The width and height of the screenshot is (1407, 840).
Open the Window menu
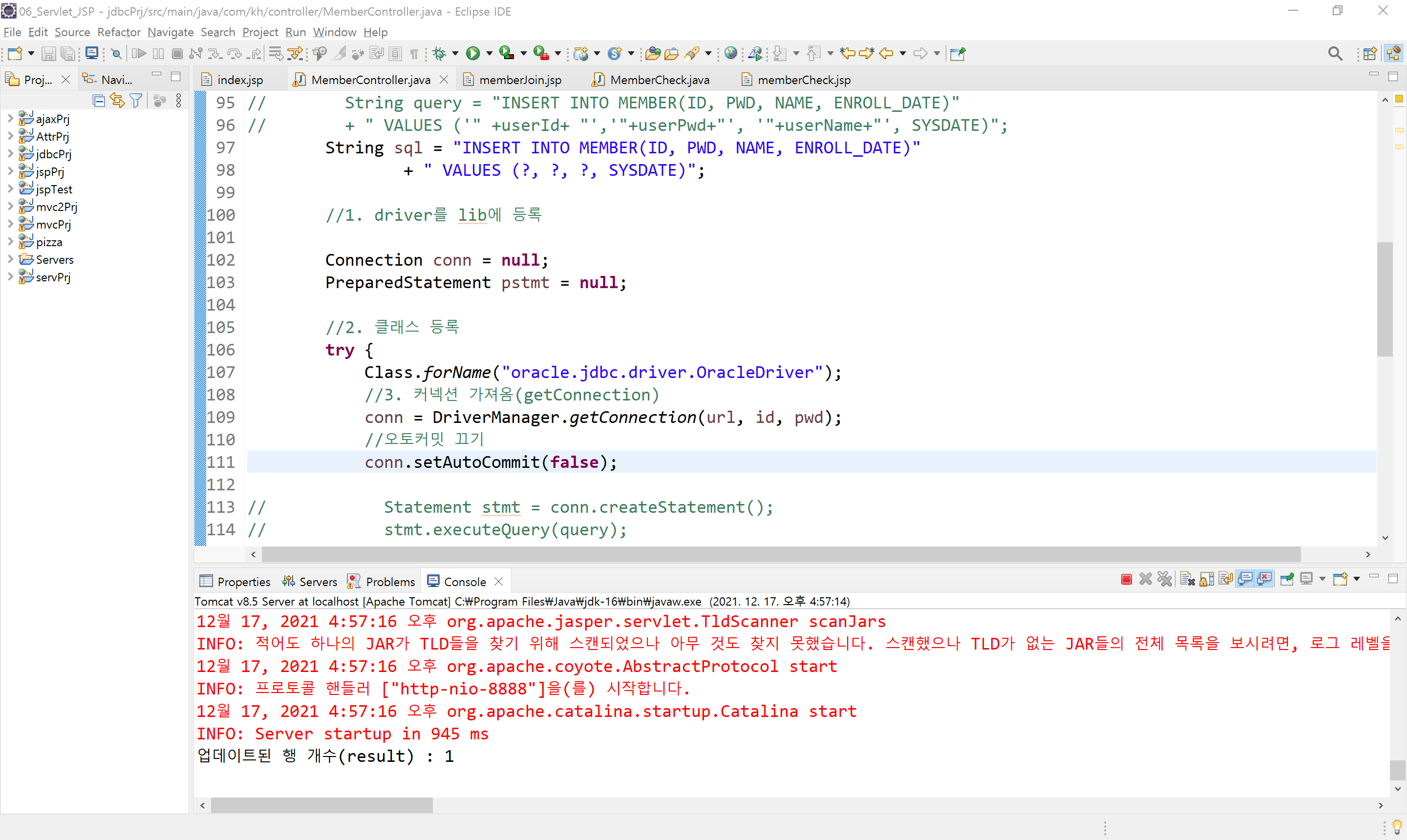[x=335, y=32]
